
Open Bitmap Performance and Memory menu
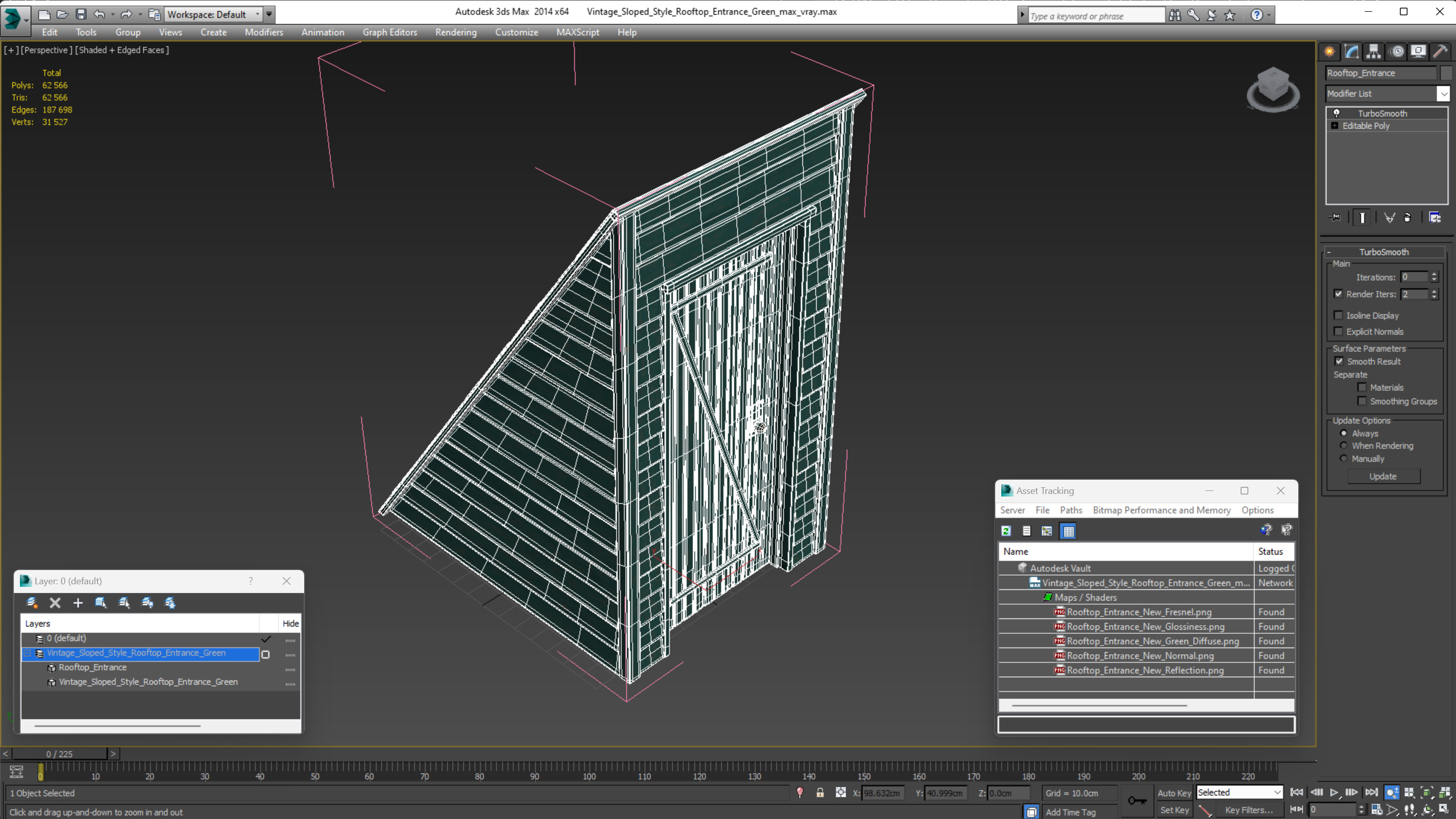pos(1162,510)
